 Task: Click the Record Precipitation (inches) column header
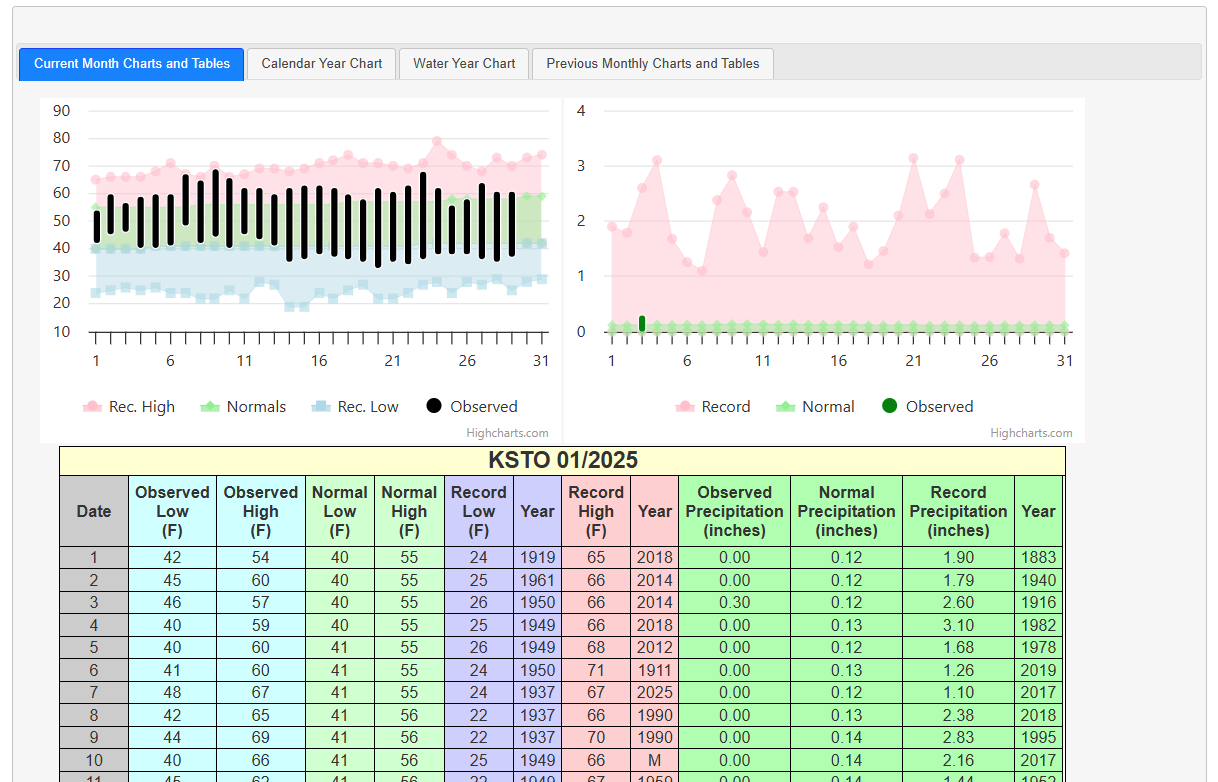(x=958, y=511)
